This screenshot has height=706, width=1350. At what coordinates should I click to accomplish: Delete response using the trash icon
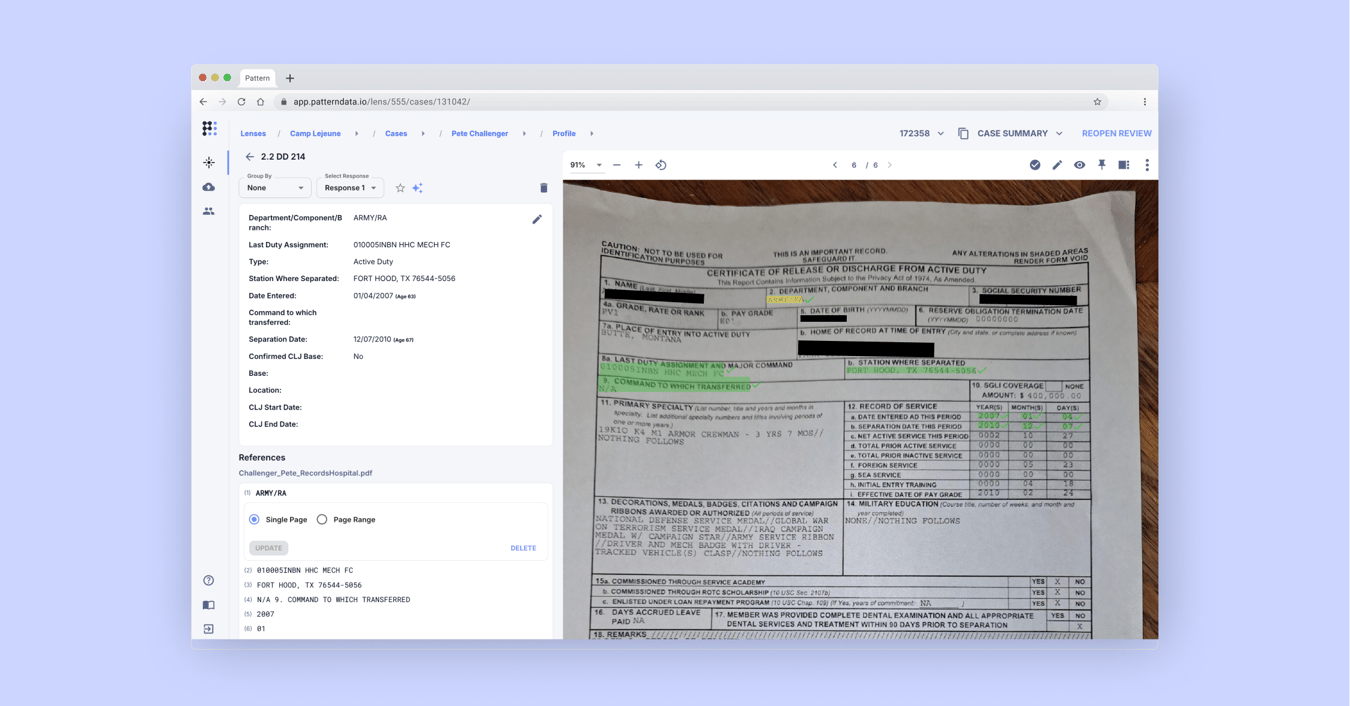click(x=544, y=188)
